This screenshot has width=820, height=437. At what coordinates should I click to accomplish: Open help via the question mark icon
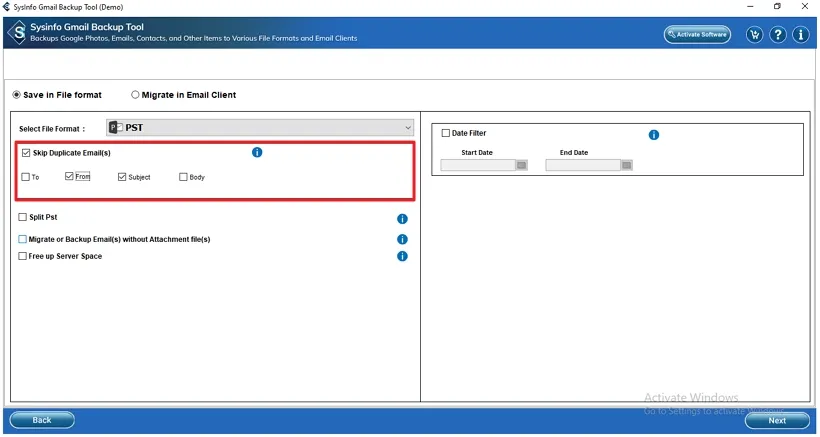[777, 35]
